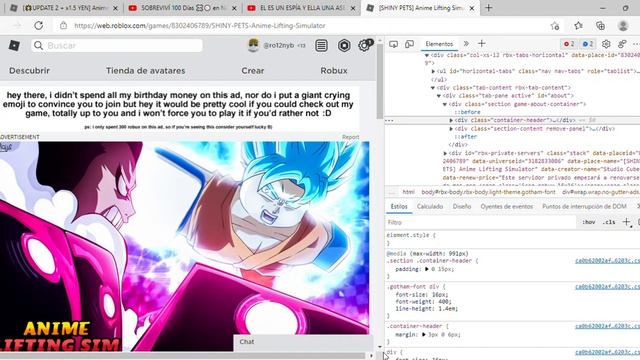Switch to the Calculado tab
The height and width of the screenshot is (360, 640).
430,207
